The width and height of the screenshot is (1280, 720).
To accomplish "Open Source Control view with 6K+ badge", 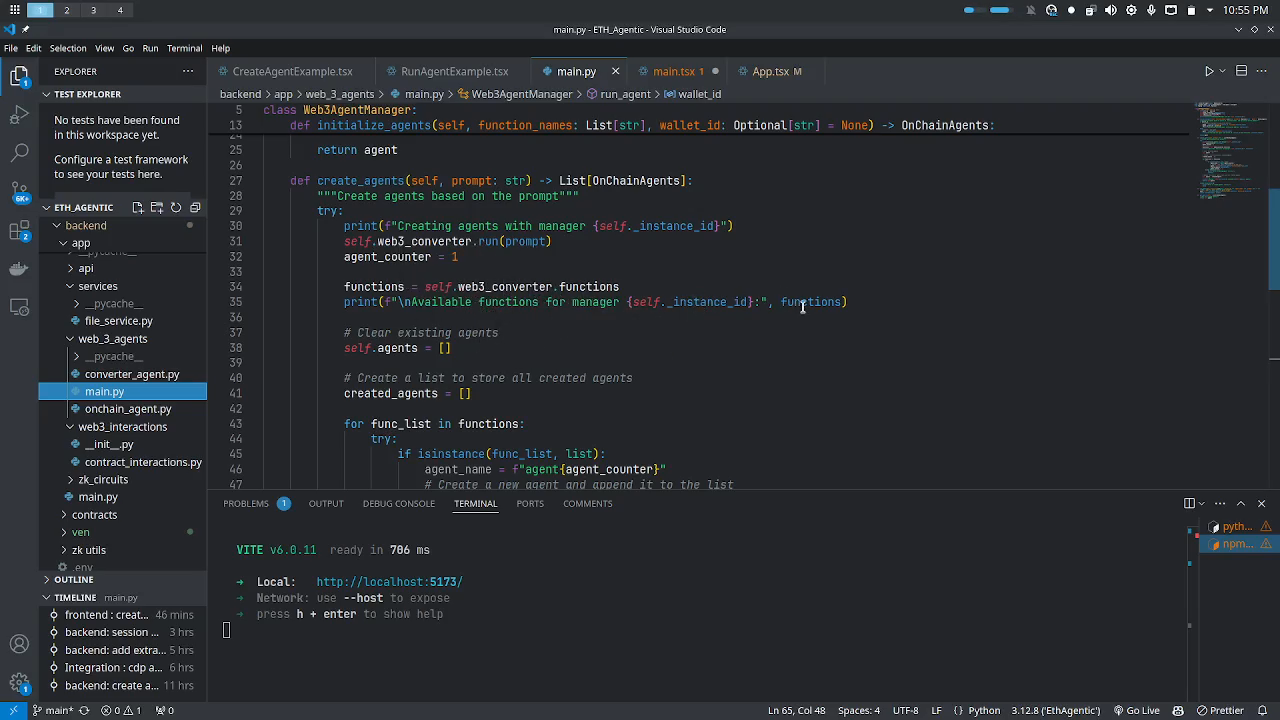I will pyautogui.click(x=19, y=191).
